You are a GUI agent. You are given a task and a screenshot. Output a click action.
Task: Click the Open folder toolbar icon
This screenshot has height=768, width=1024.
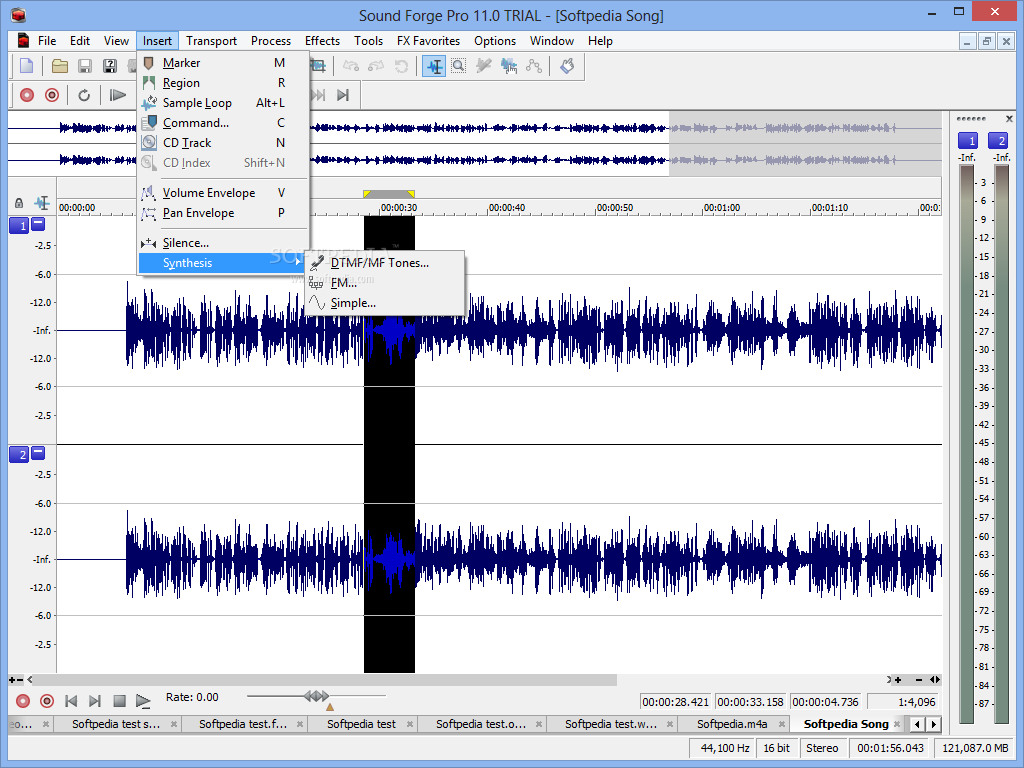tap(60, 66)
